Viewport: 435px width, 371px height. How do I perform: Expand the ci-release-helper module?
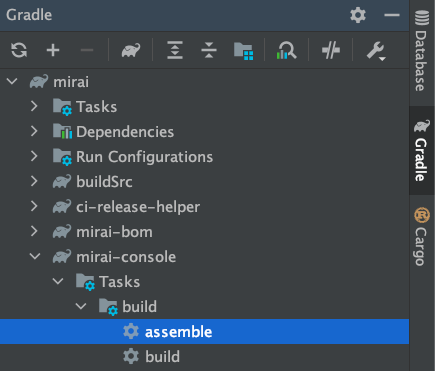pyautogui.click(x=34, y=206)
